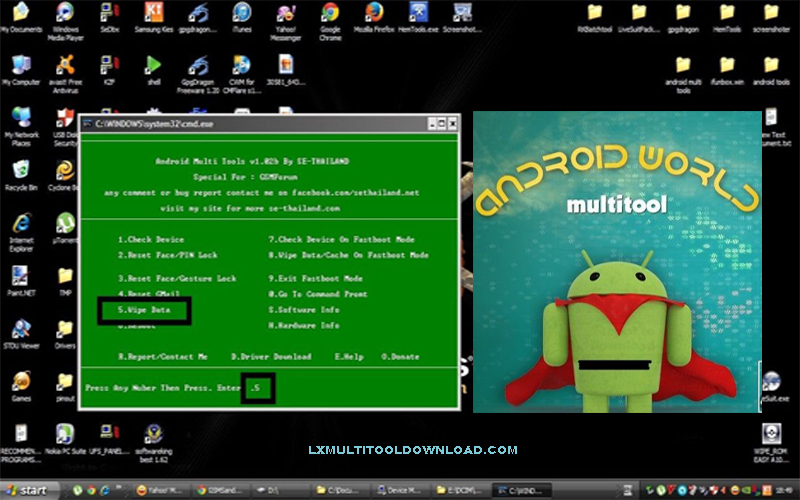Open the UFS_PANEL desktop shortcut

tap(109, 439)
